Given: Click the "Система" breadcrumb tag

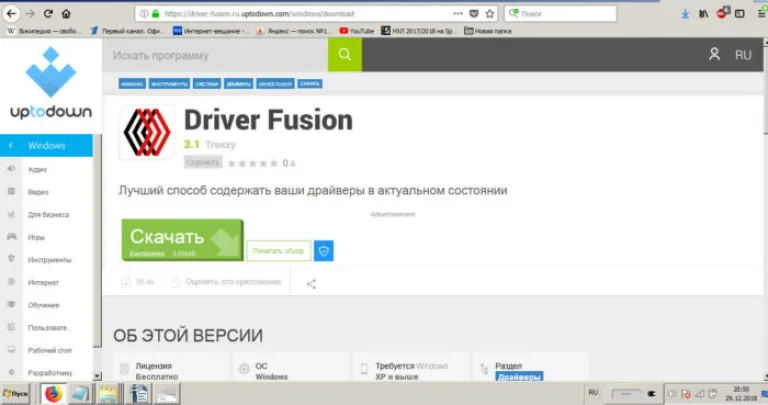Looking at the screenshot, I should (x=207, y=84).
